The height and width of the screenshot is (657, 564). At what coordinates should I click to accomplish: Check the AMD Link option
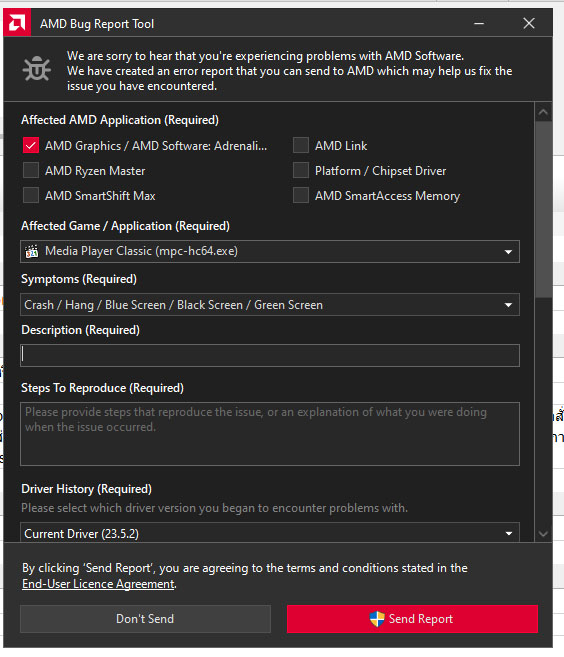point(301,145)
